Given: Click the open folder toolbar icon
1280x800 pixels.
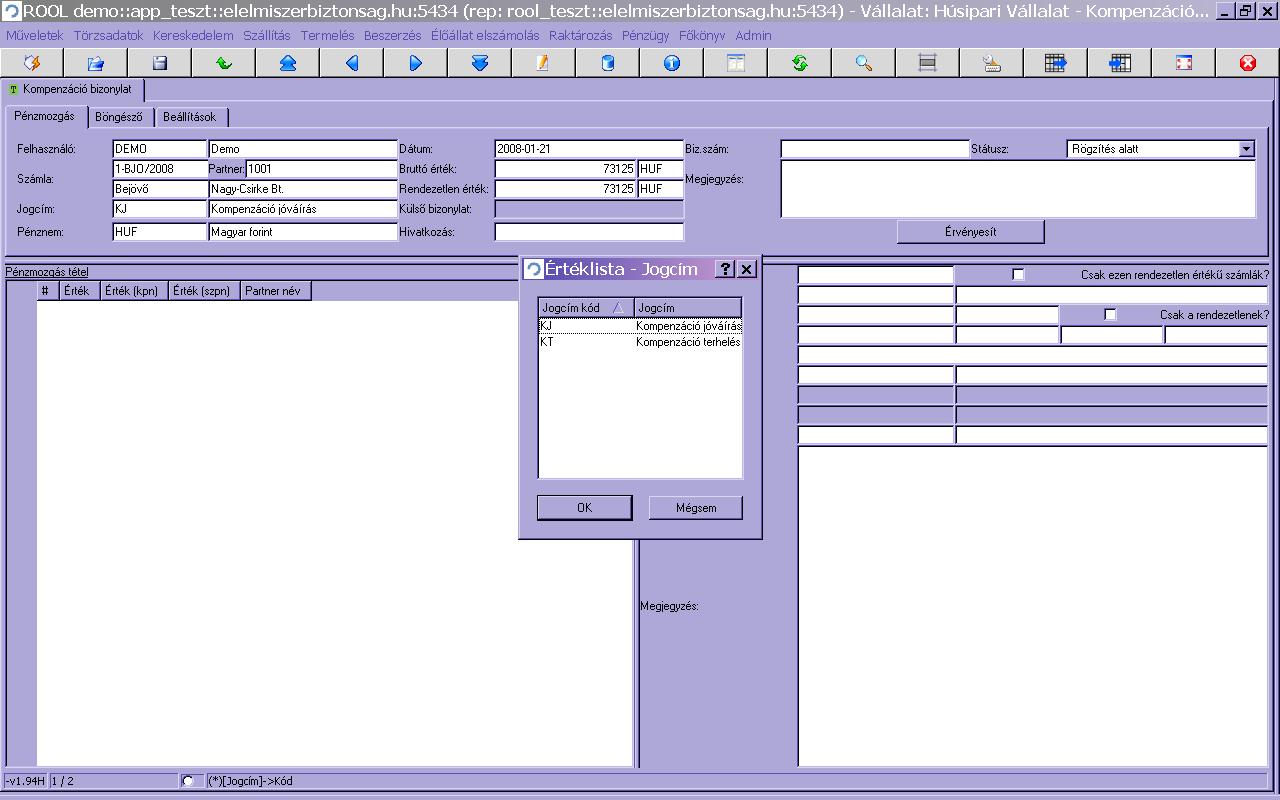Looking at the screenshot, I should [x=95, y=63].
